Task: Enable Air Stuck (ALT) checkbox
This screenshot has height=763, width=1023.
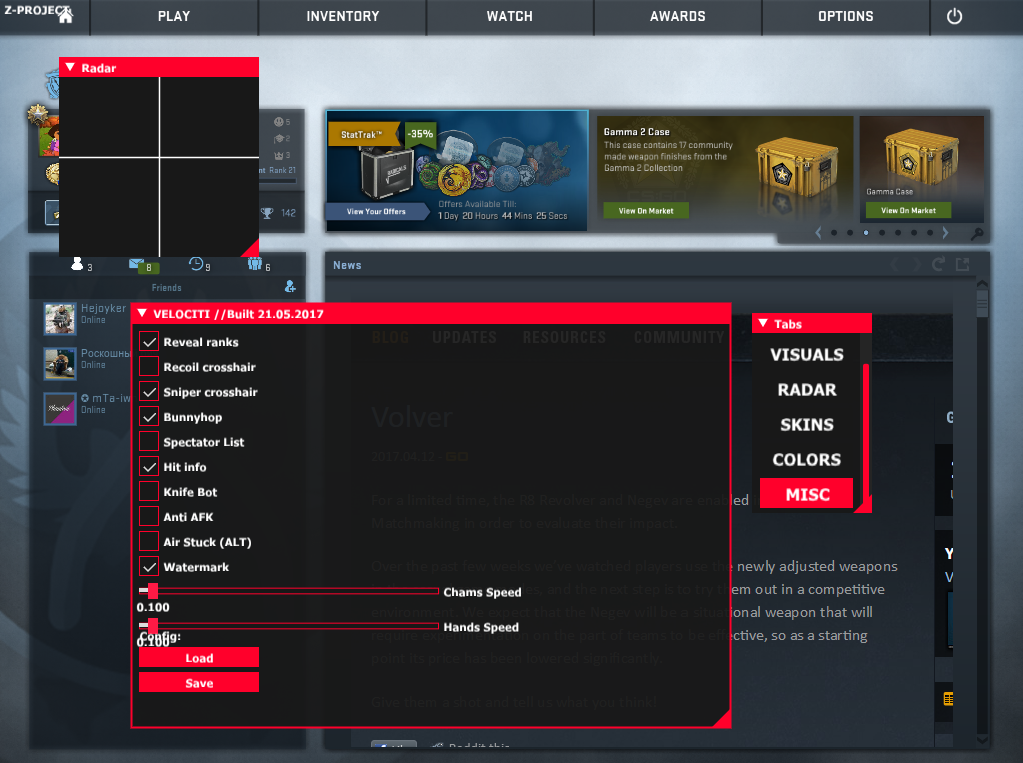Action: [x=149, y=541]
